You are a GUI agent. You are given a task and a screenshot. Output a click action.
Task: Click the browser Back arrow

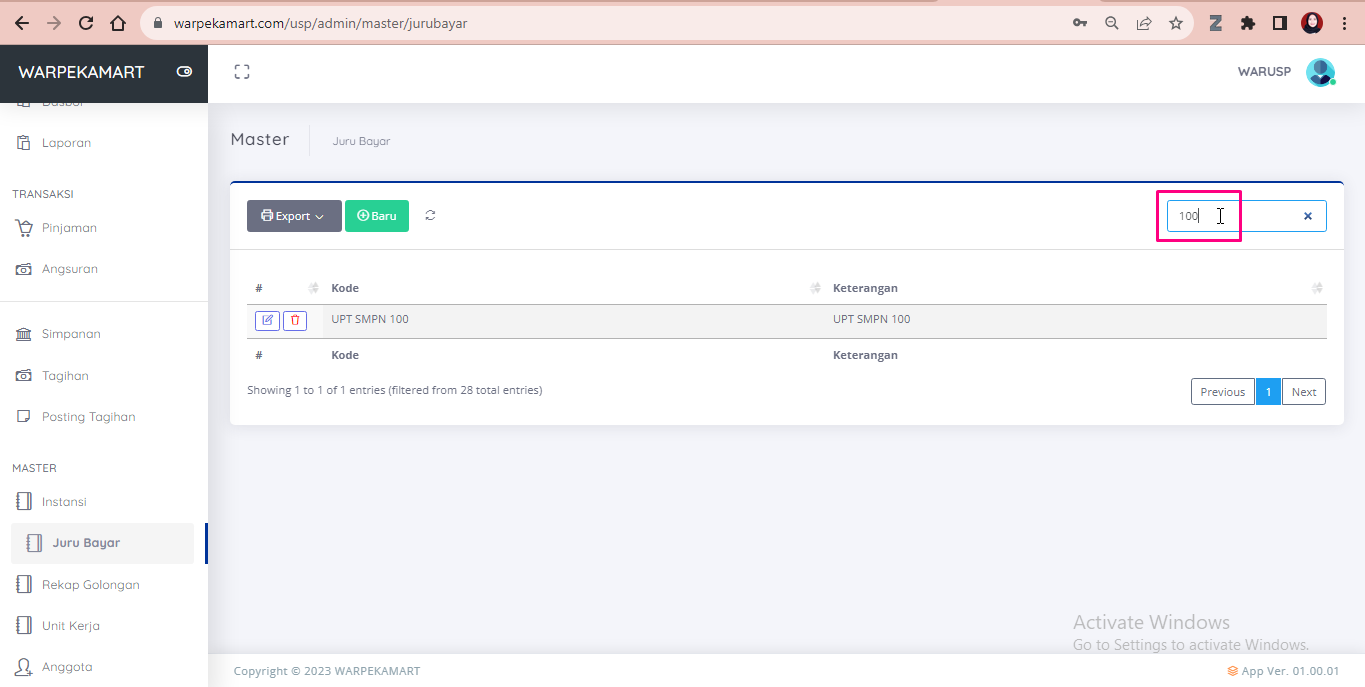click(x=22, y=23)
